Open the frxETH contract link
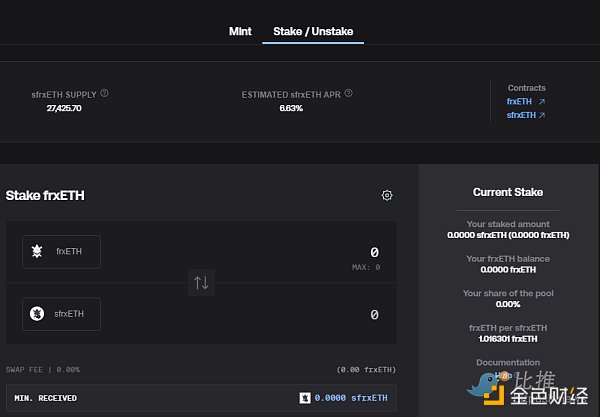This screenshot has width=600, height=417. [x=519, y=101]
